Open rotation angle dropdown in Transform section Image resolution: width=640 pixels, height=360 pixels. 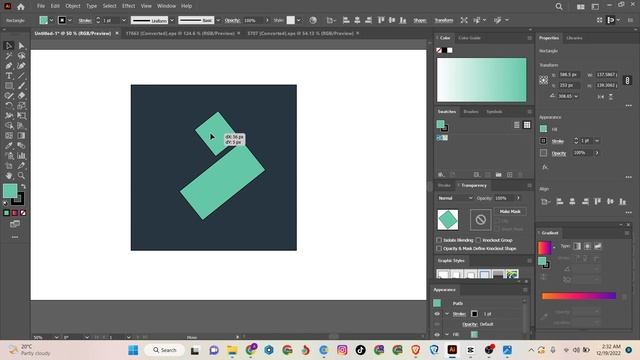coord(576,96)
